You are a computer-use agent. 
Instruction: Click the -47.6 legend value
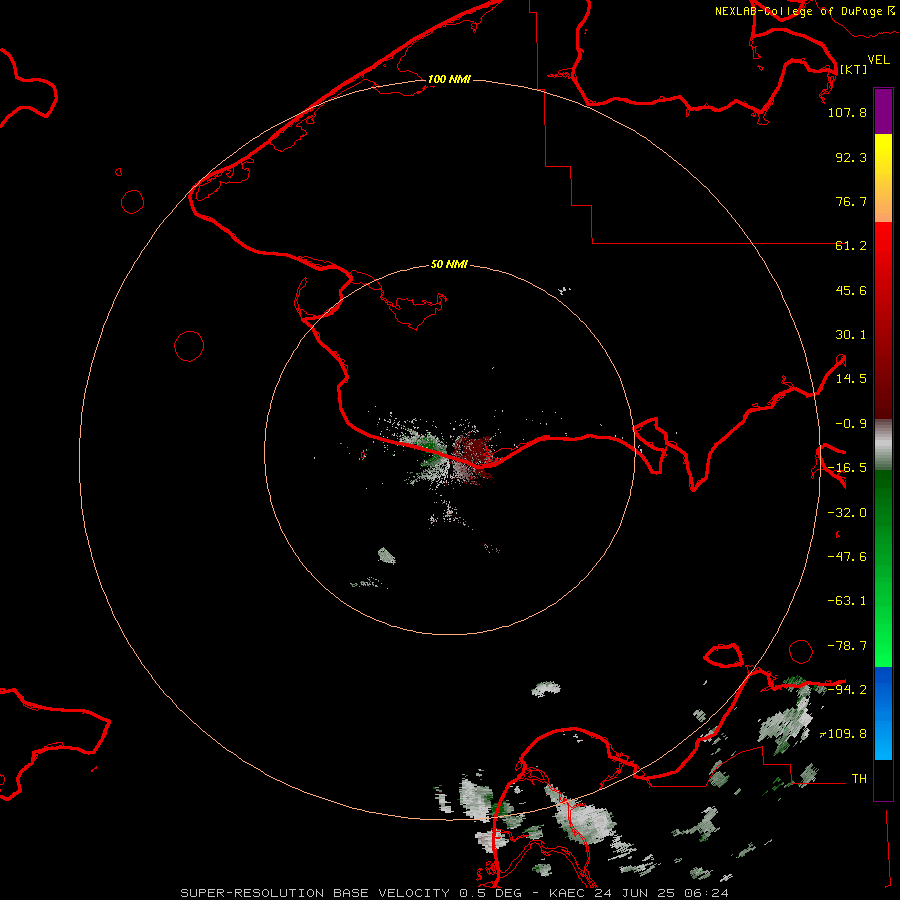(x=847, y=557)
